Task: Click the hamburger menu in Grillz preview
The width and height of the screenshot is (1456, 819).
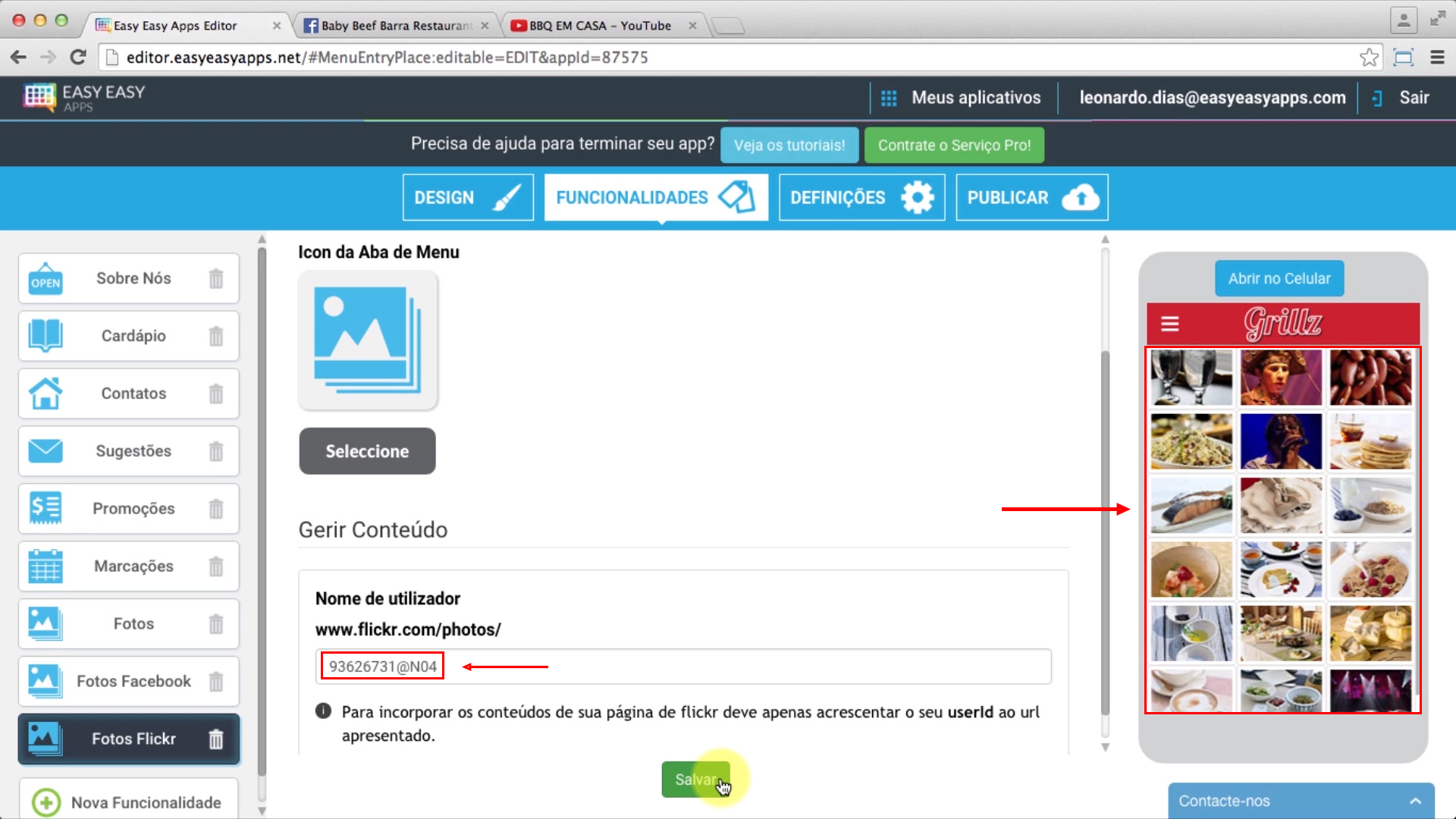Action: click(x=1170, y=323)
